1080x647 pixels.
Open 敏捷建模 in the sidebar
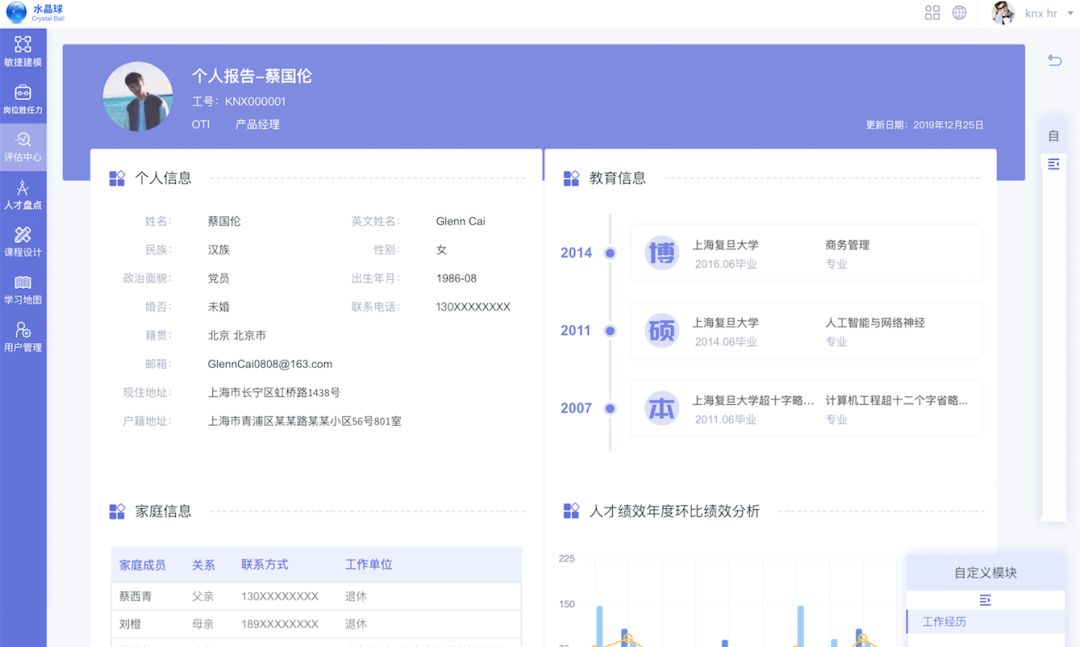22,50
